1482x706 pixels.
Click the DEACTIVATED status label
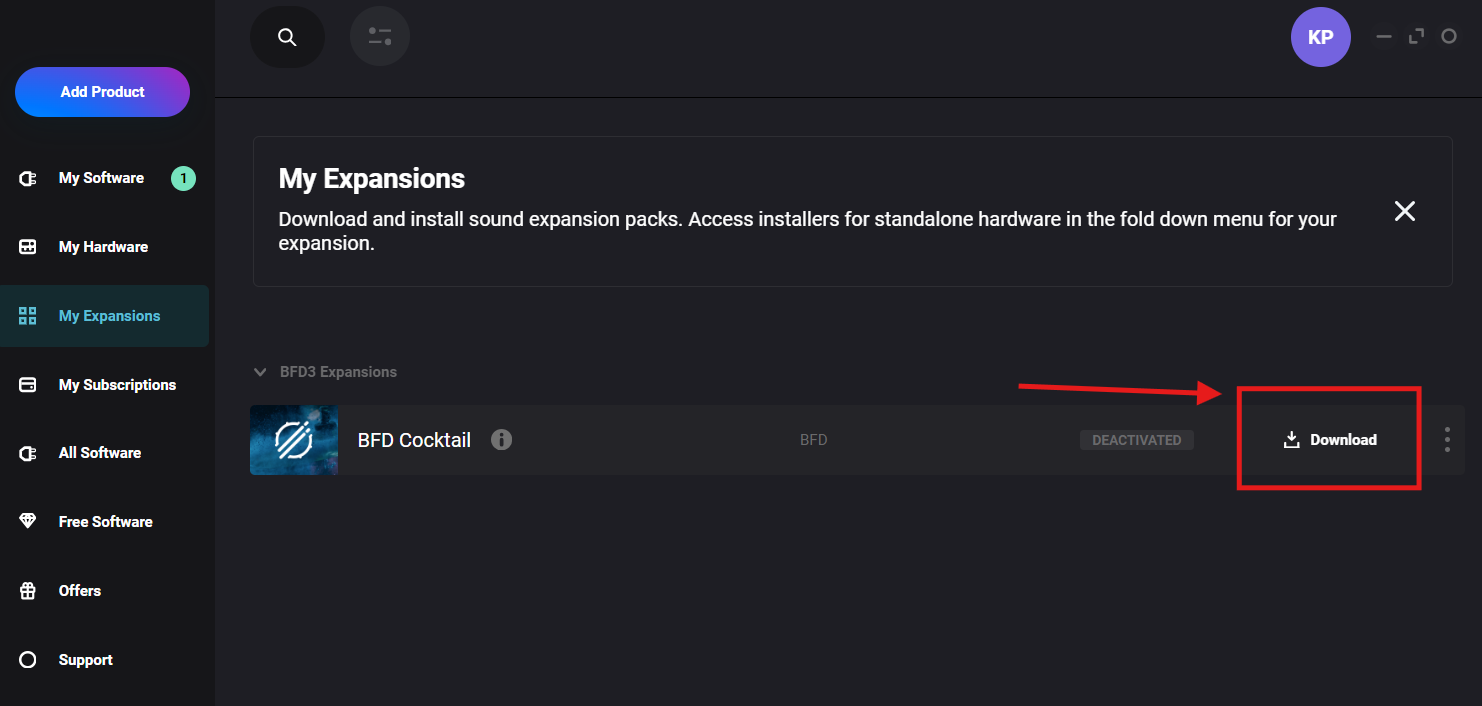(x=1137, y=440)
